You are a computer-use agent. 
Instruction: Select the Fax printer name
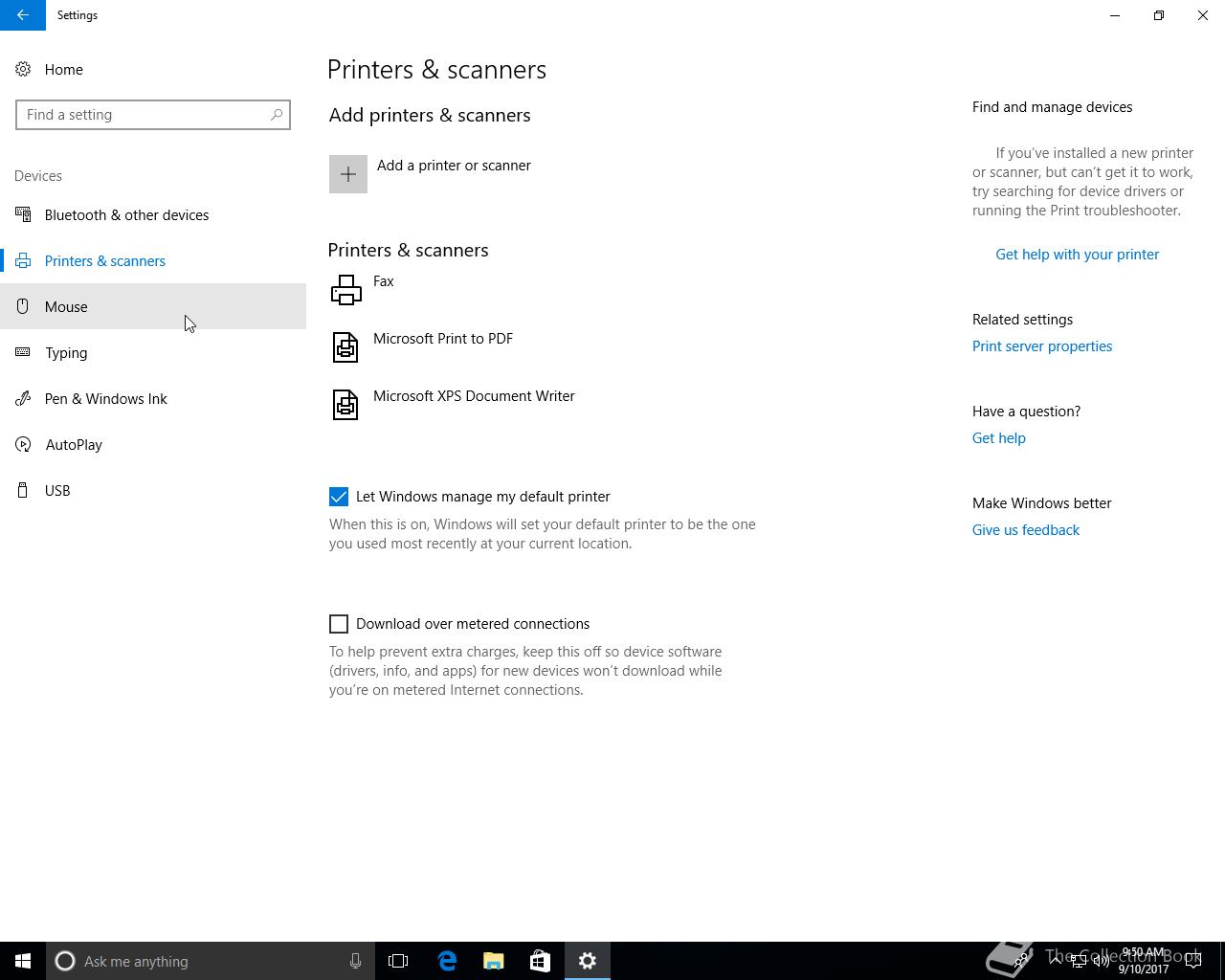(x=384, y=281)
